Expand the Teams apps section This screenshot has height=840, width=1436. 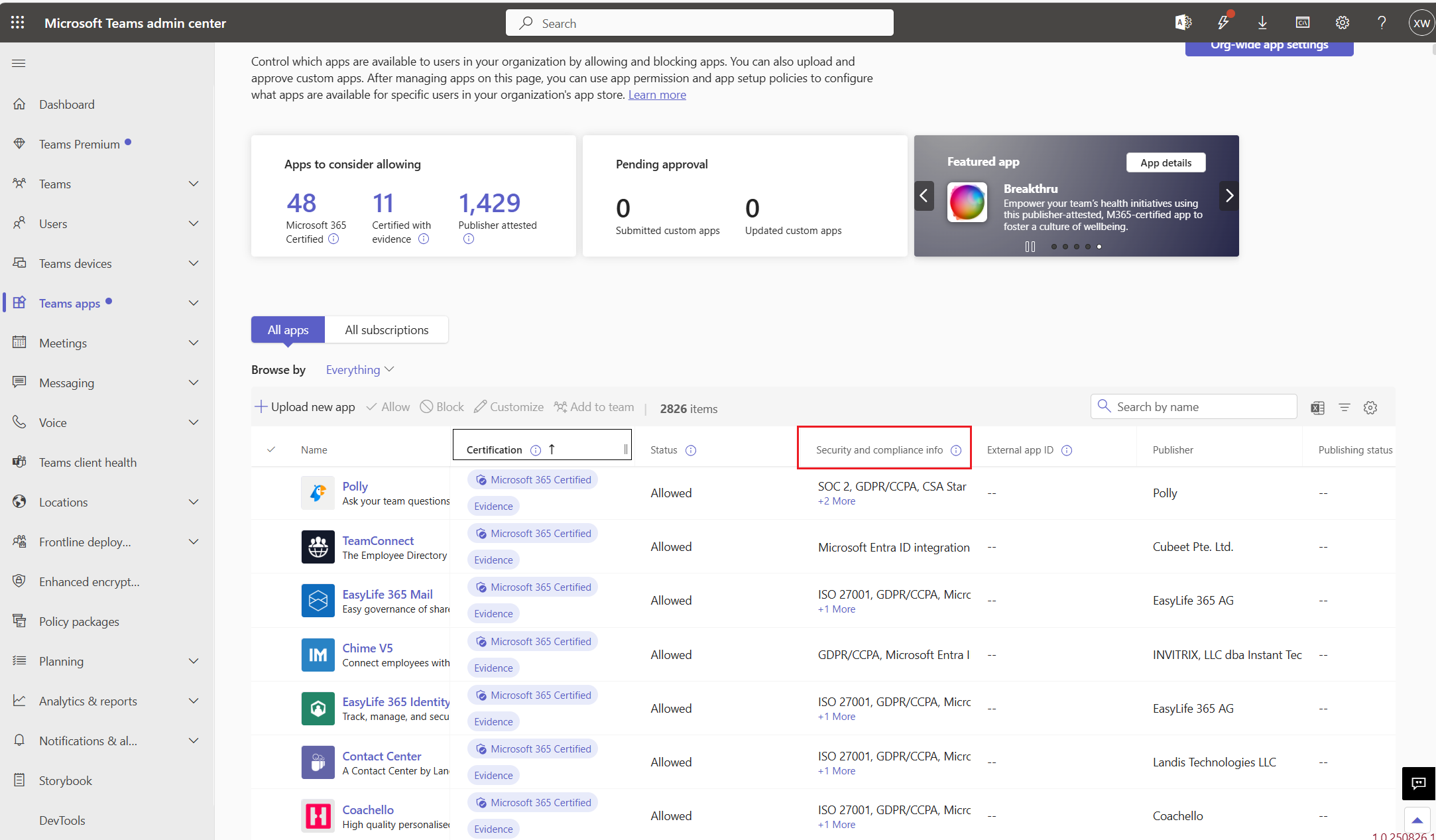point(193,303)
